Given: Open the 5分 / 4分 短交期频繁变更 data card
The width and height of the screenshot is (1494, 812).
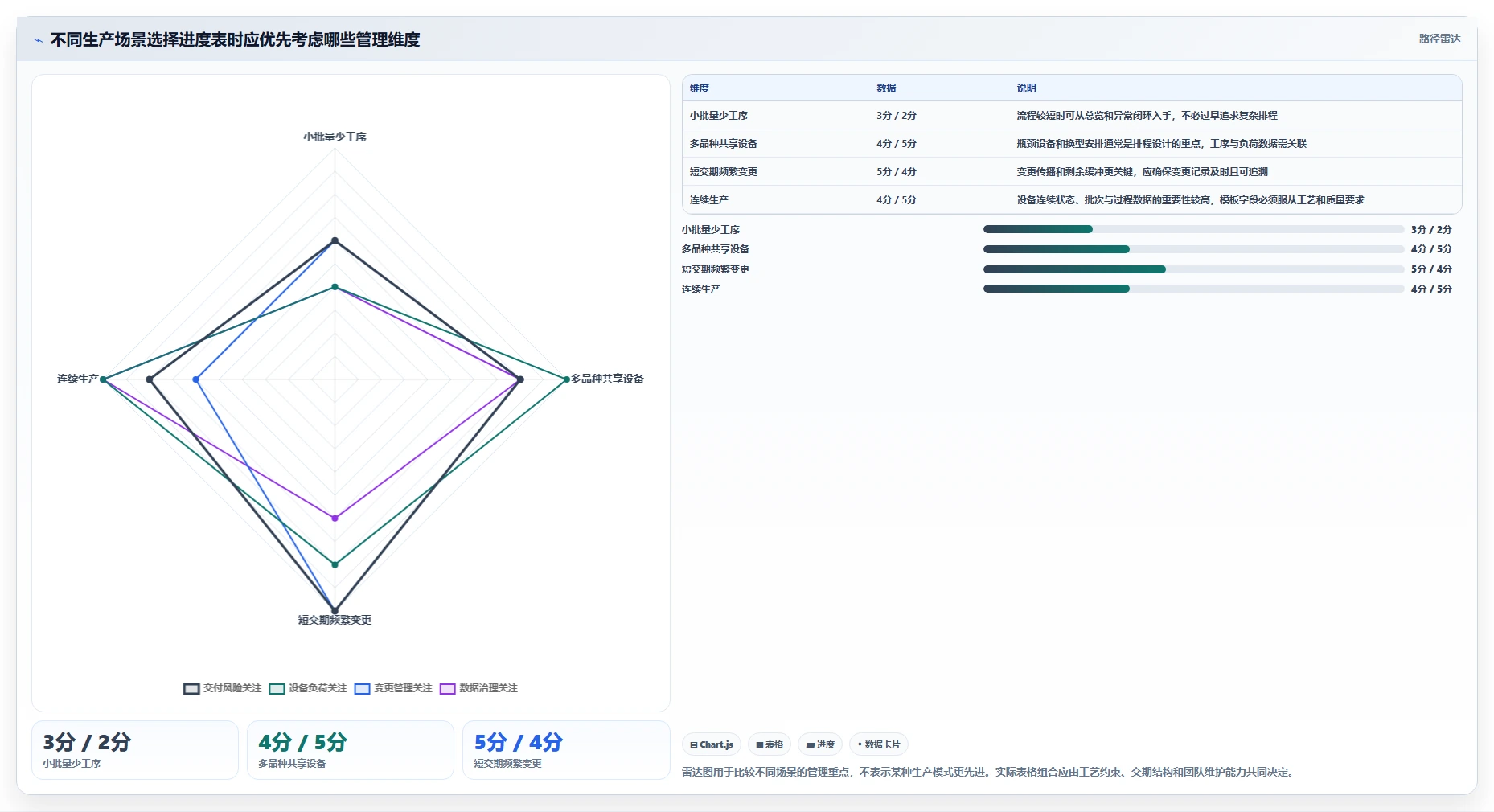Looking at the screenshot, I should [566, 750].
